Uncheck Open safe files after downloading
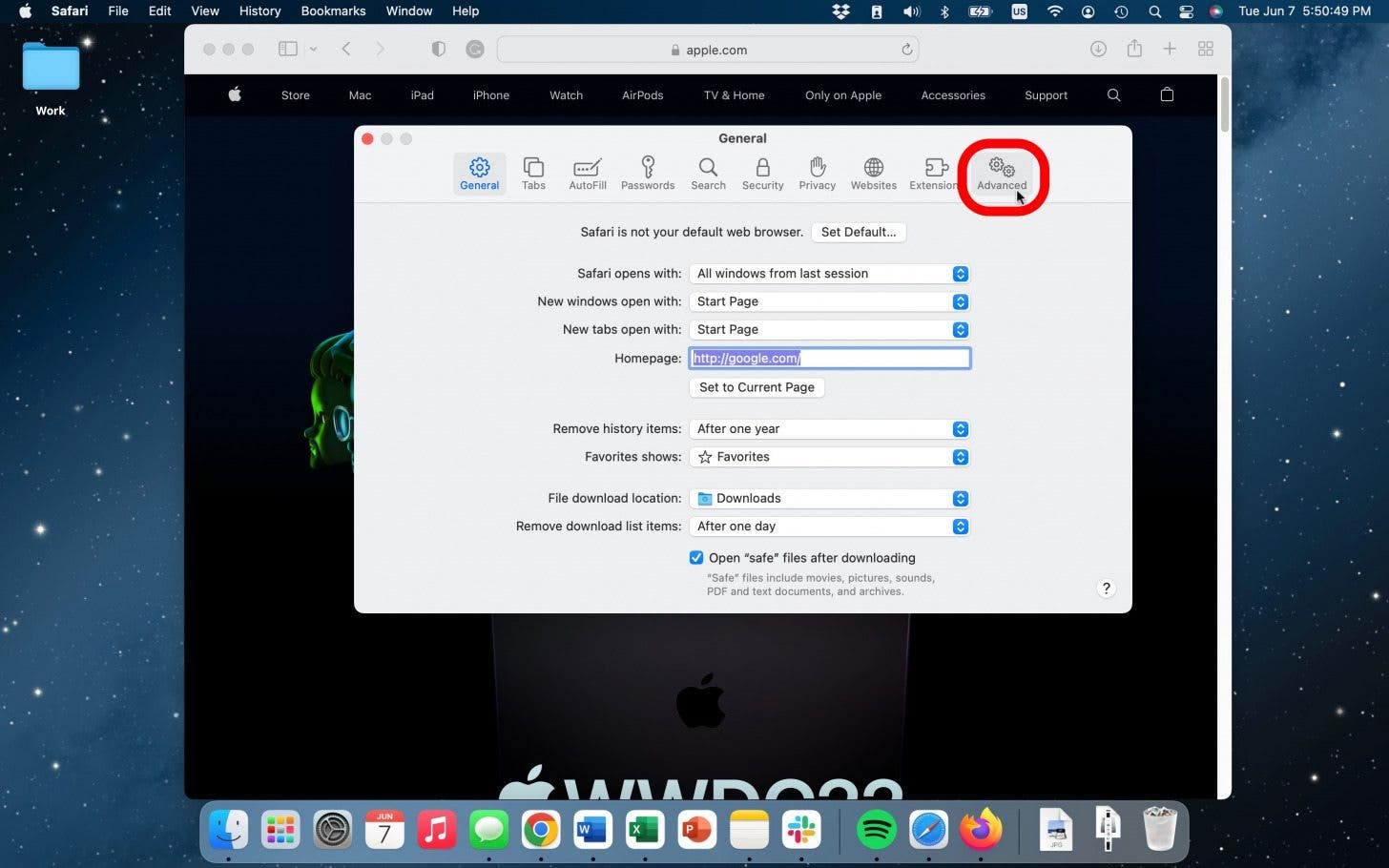 coord(696,558)
